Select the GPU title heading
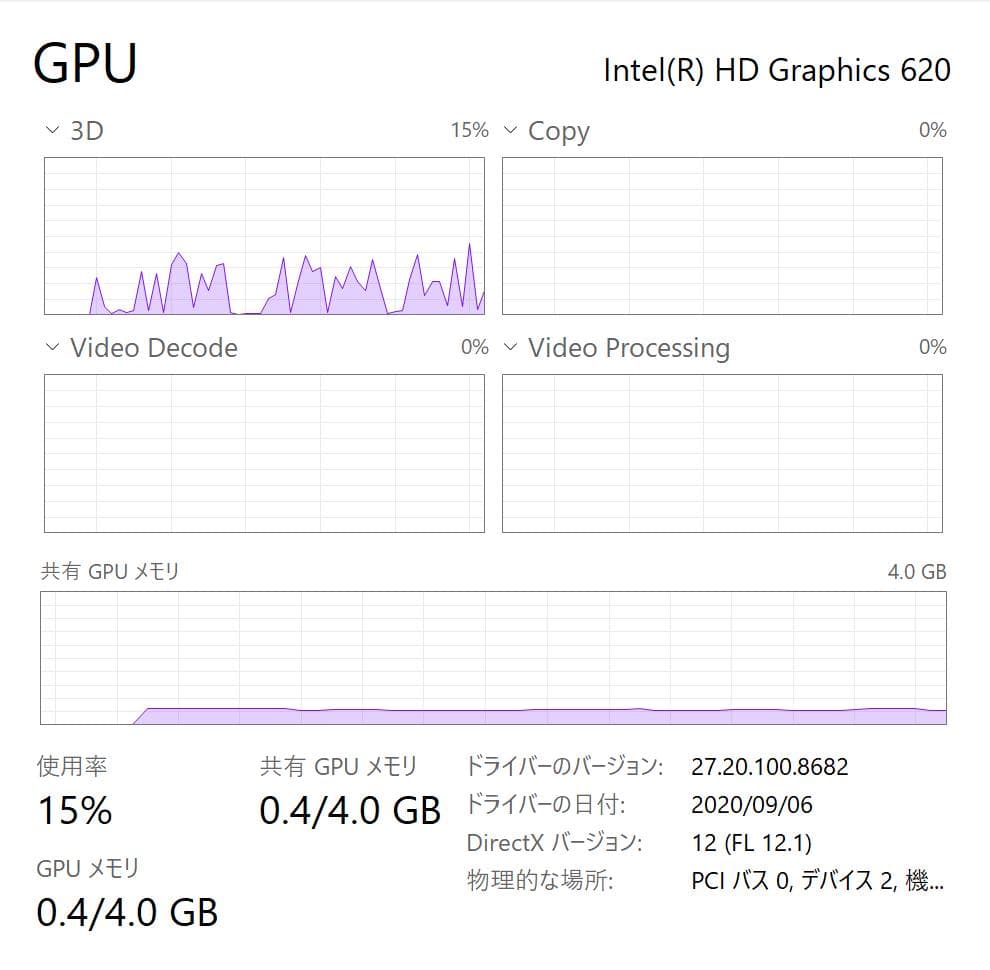The height and width of the screenshot is (970, 990). (x=85, y=62)
